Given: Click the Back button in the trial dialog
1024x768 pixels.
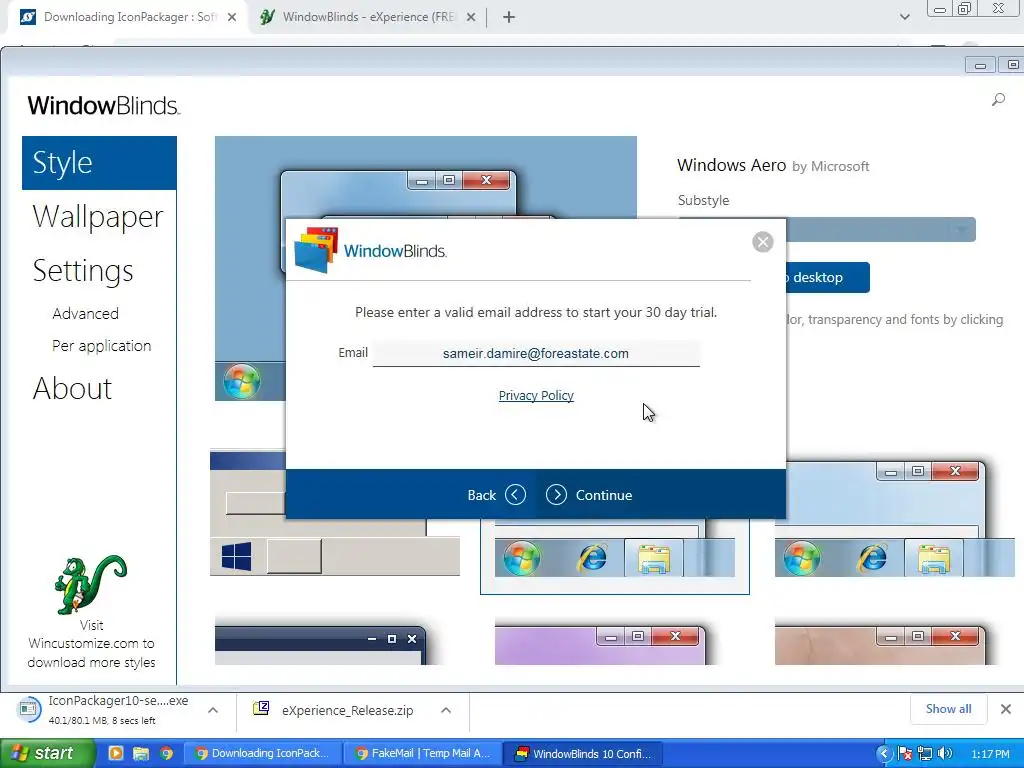Looking at the screenshot, I should click(x=496, y=495).
